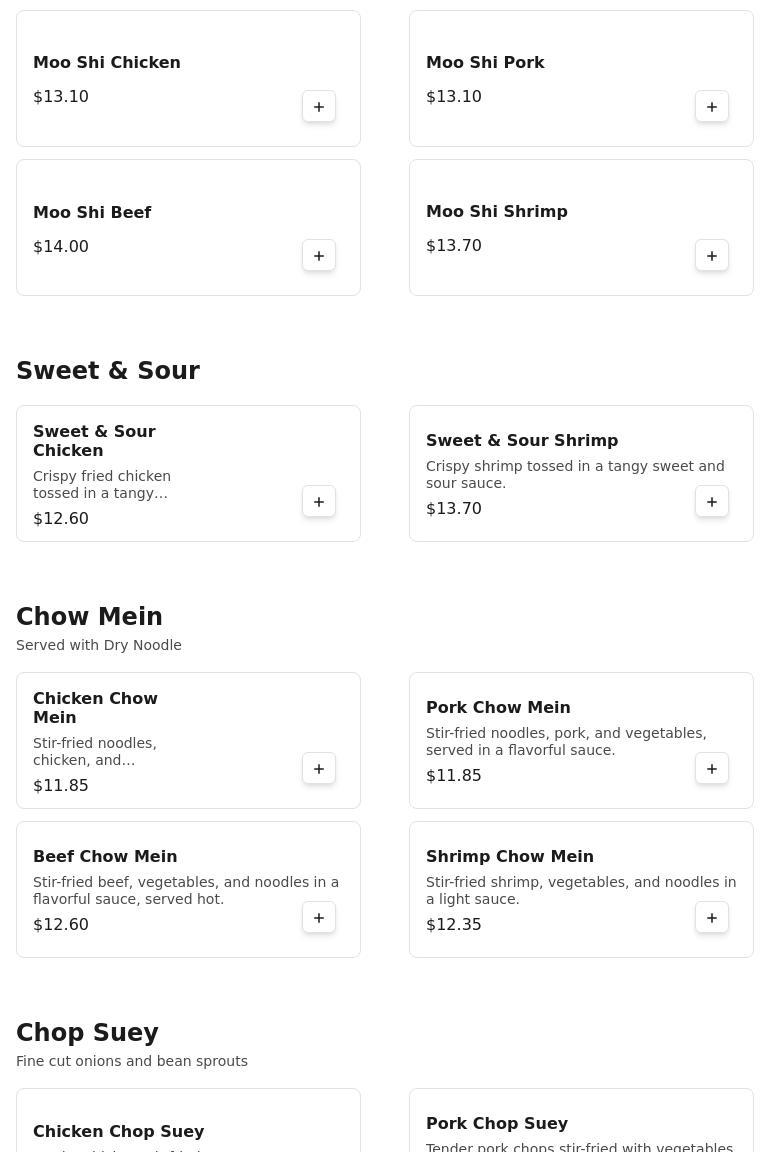Click the Sweet & Sour section heading

point(108,371)
